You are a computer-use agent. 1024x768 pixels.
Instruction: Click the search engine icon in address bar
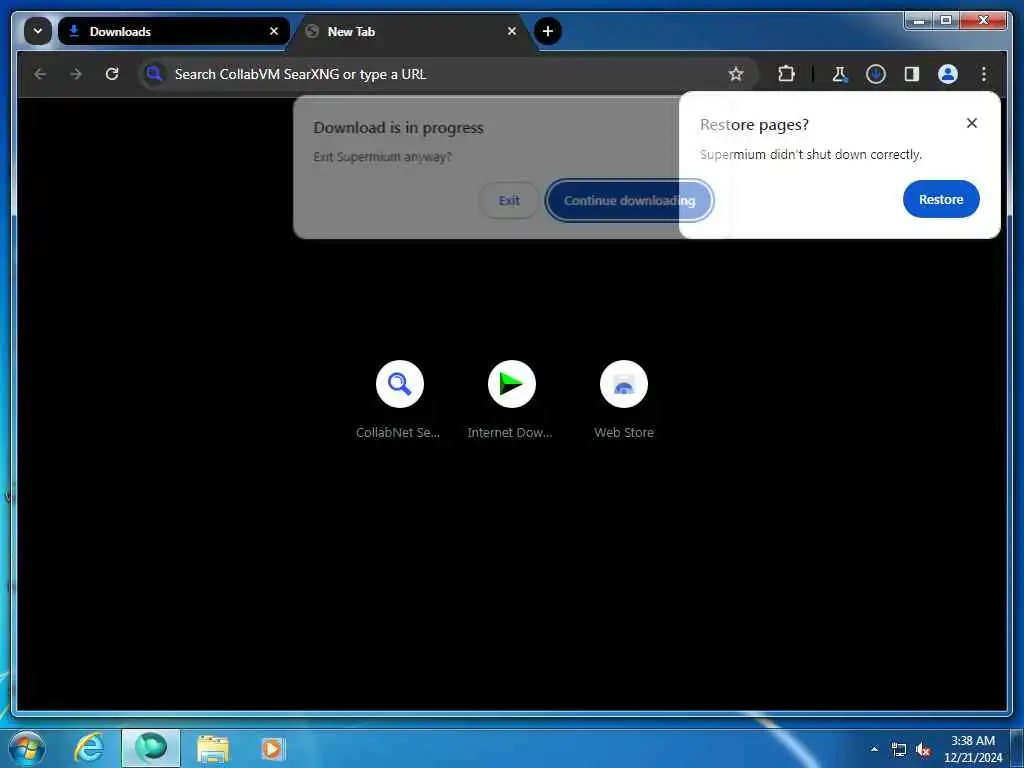(154, 74)
